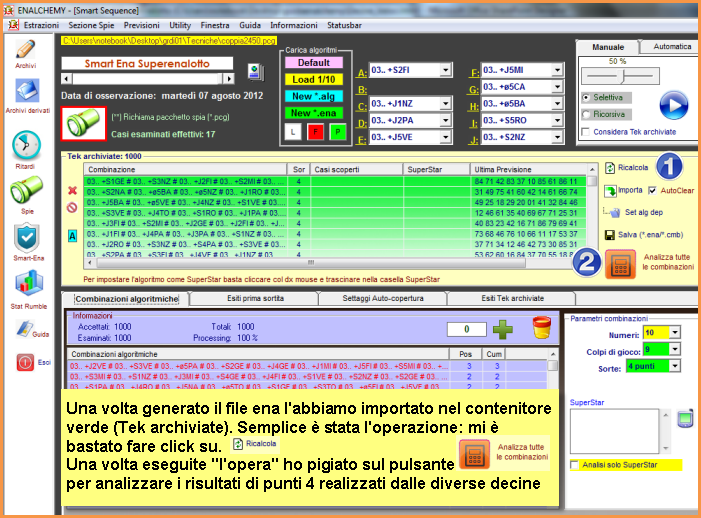The width and height of the screenshot is (701, 518).
Task: Open the Statusbar menu
Action: click(x=344, y=25)
